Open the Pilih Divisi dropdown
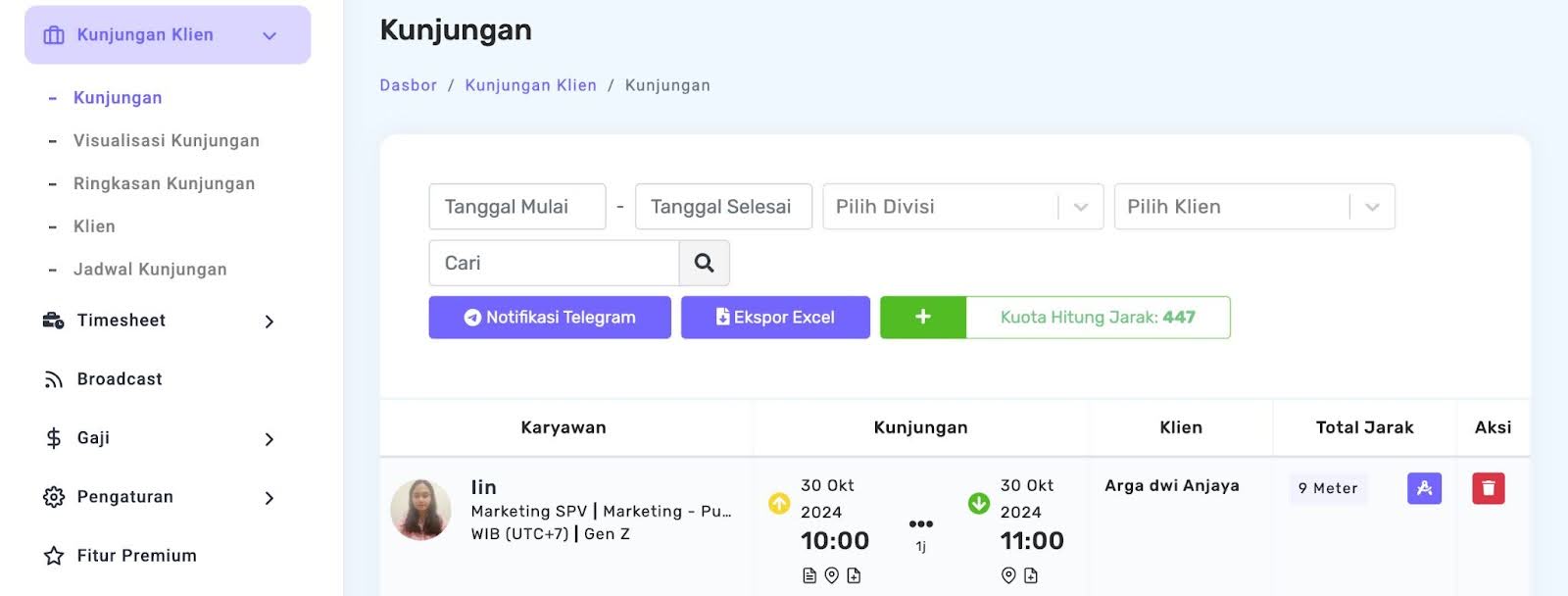Screen dimensions: 1568x596 [962, 207]
